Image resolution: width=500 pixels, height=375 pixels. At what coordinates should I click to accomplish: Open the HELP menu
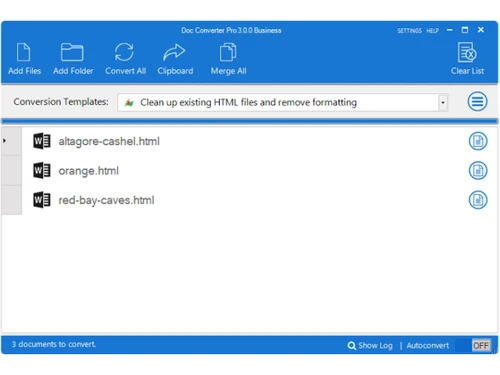(432, 31)
